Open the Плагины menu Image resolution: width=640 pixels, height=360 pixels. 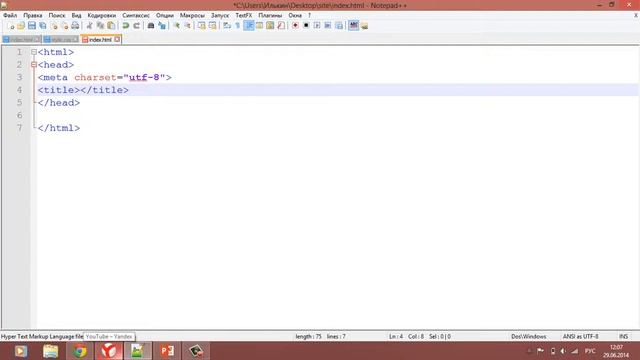pos(270,16)
